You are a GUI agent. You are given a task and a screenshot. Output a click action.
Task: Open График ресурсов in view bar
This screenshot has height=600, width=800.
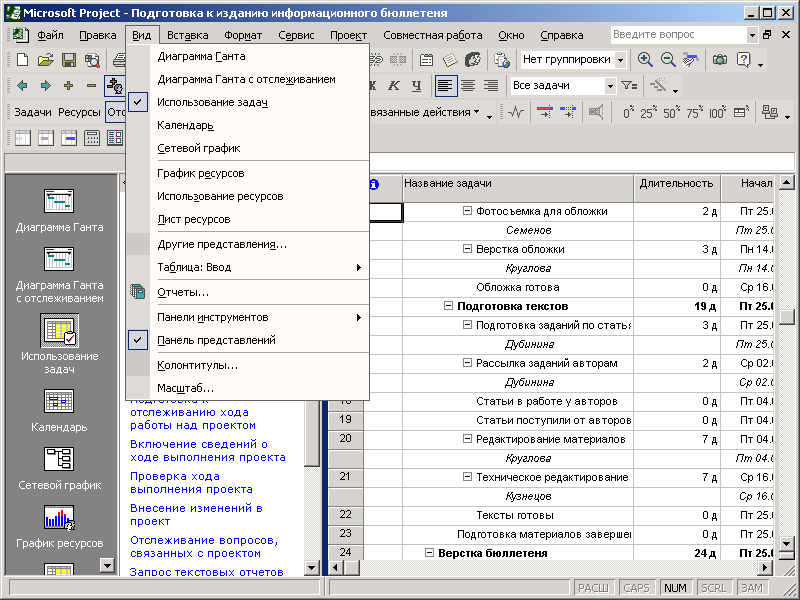(x=59, y=528)
